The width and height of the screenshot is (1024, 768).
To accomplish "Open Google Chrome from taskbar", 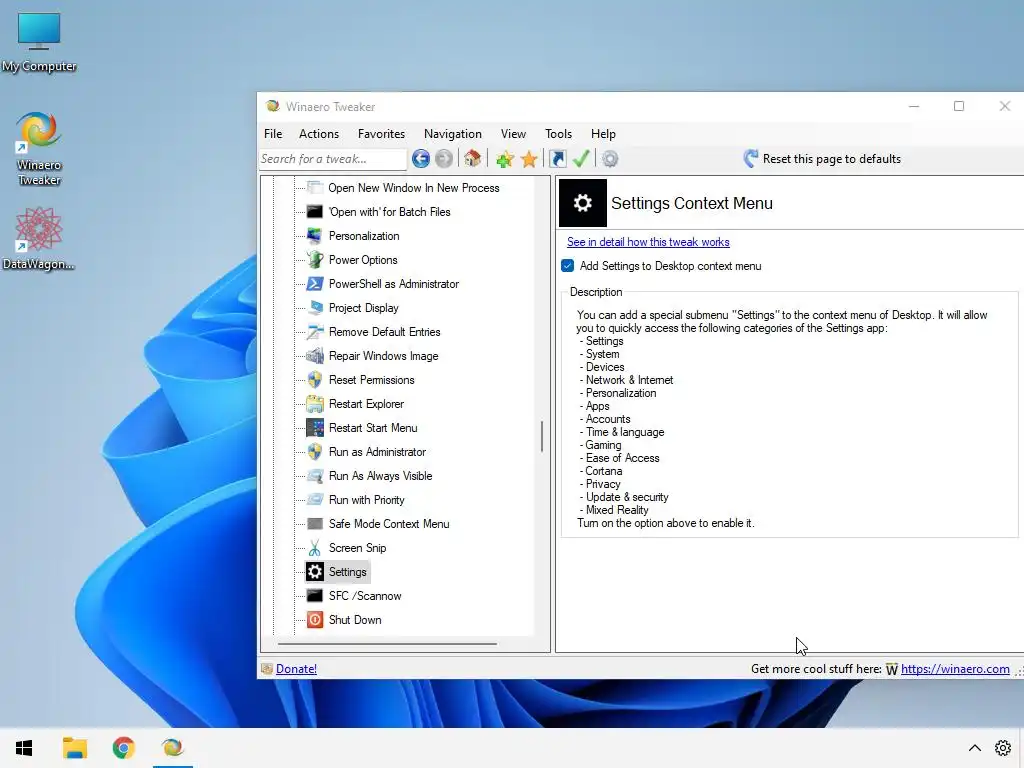I will [123, 748].
